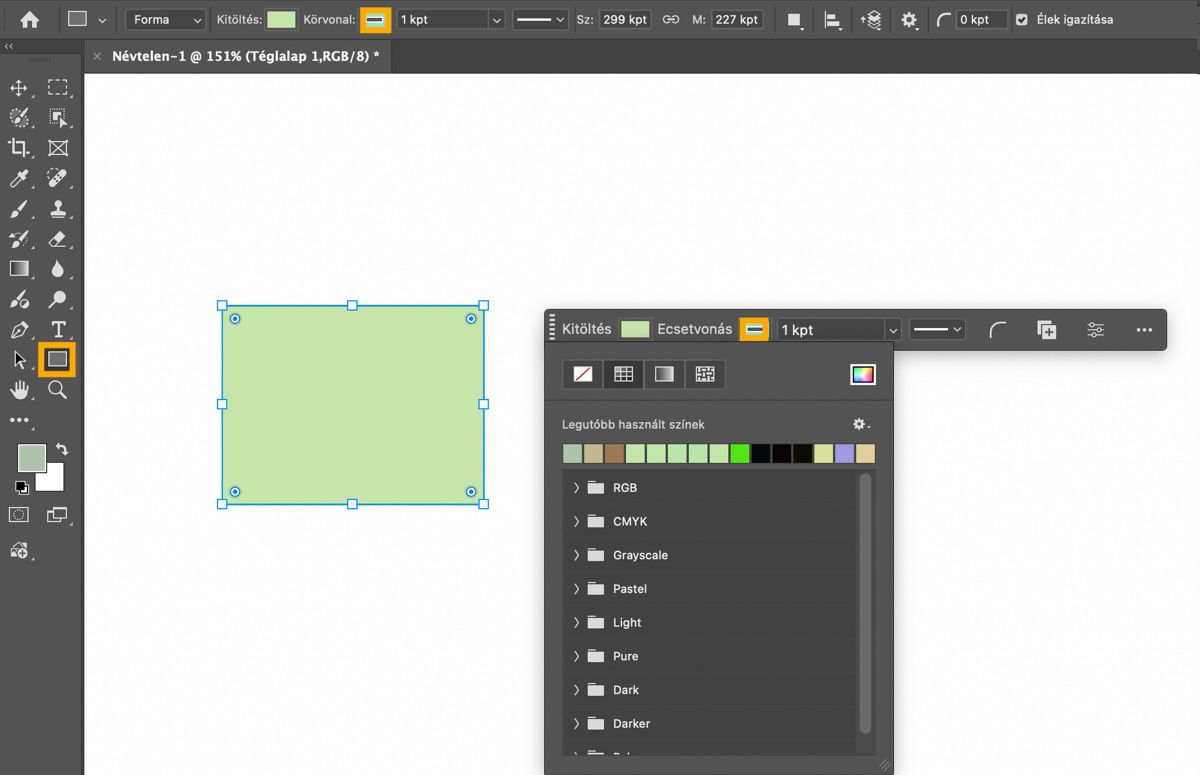Change the screen mode

pyautogui.click(x=58, y=515)
